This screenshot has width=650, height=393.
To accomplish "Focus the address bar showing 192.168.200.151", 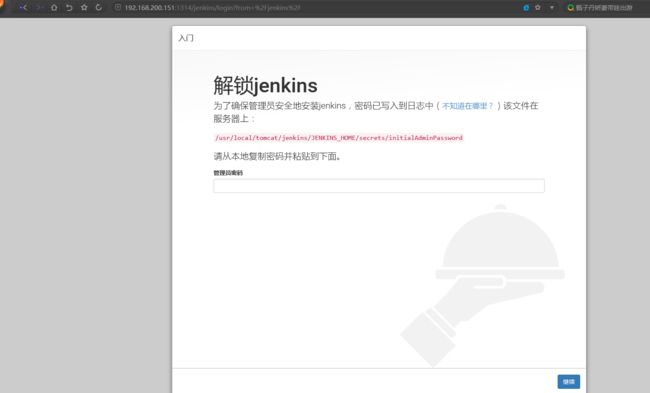I will click(212, 7).
